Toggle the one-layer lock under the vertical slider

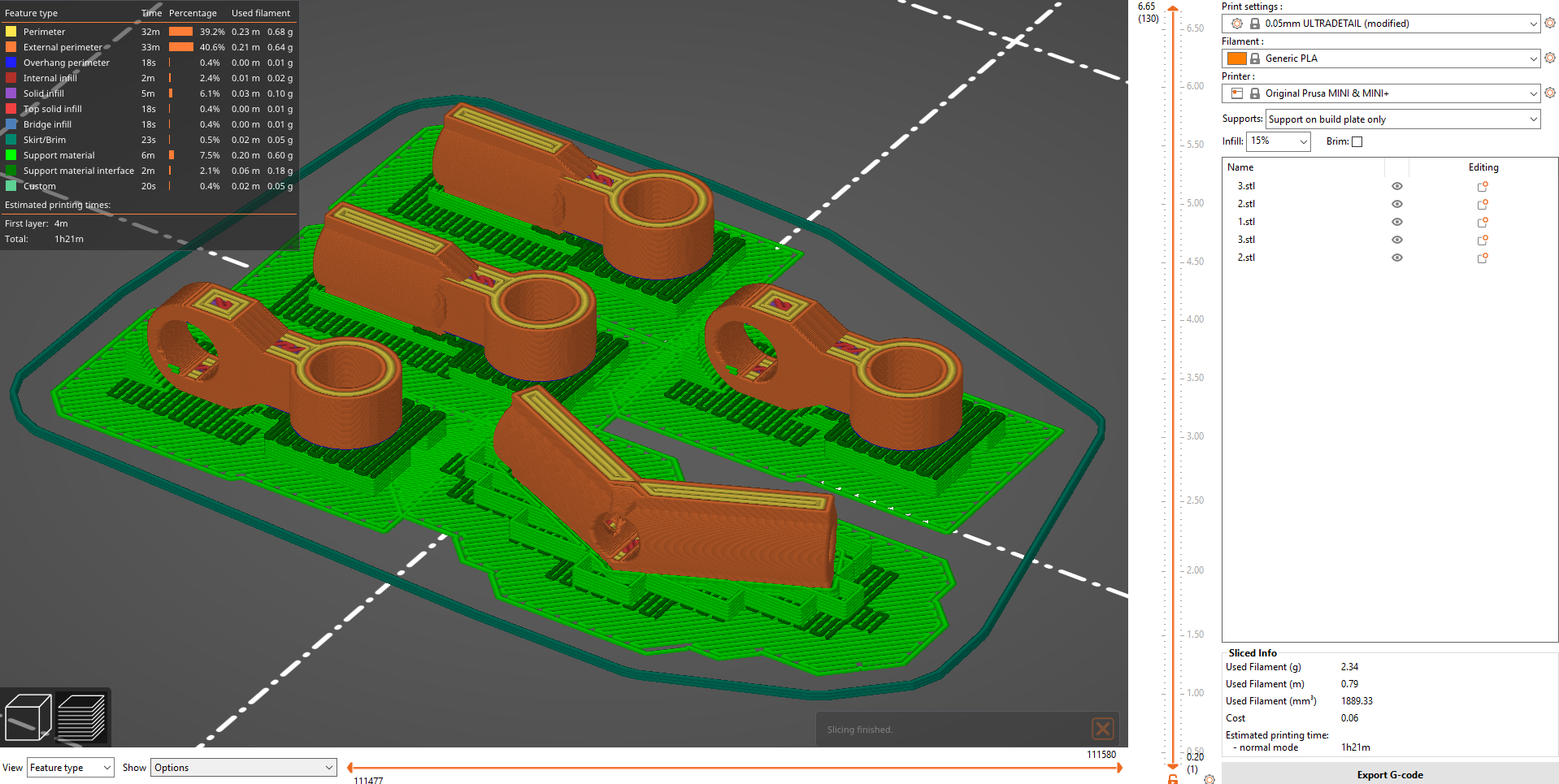pos(1173,779)
